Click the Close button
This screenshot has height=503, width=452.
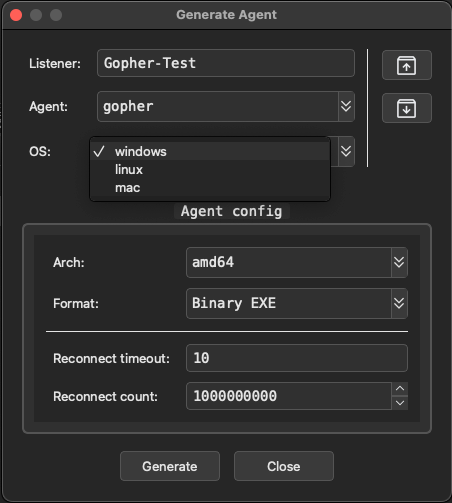pyautogui.click(x=284, y=466)
